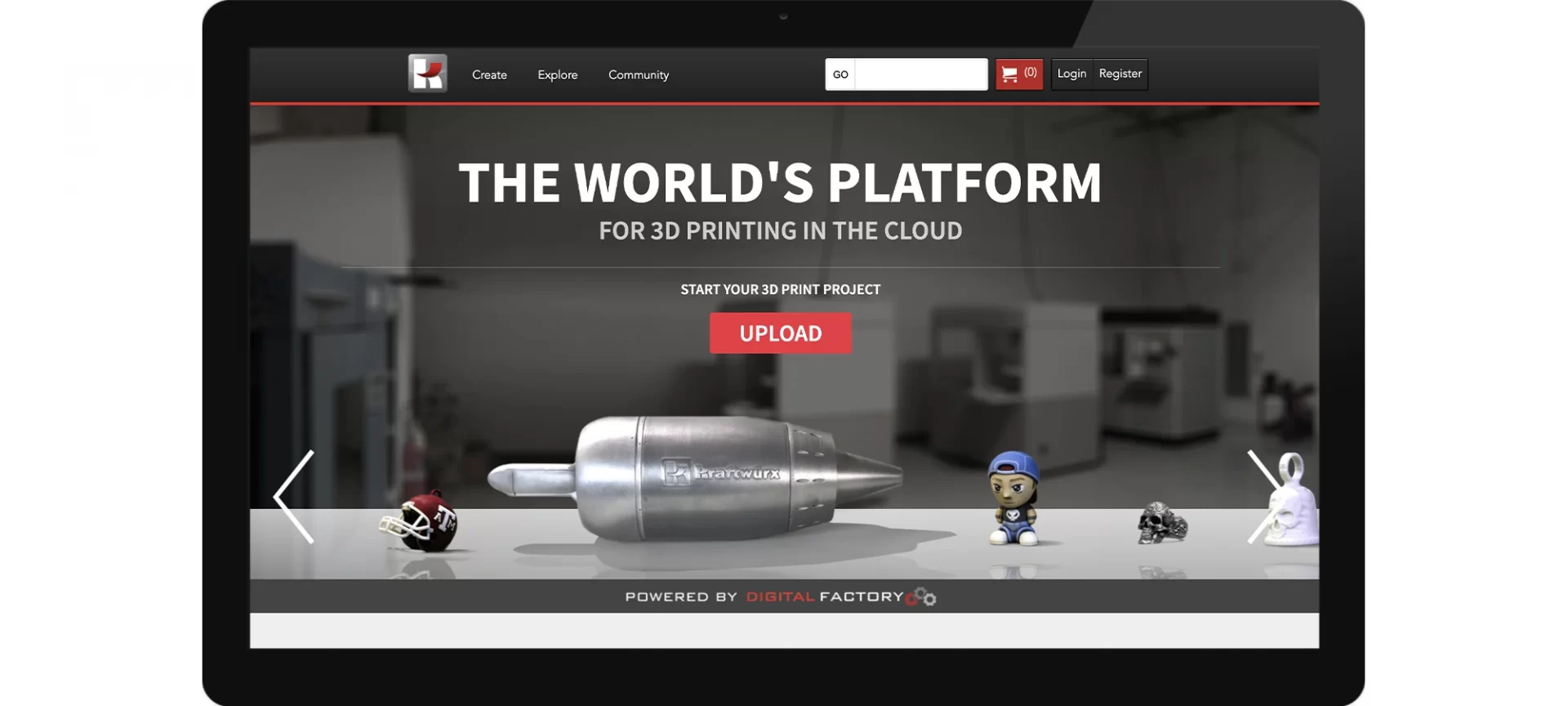Open the shopping cart
The width and height of the screenshot is (1568, 706).
[1018, 74]
